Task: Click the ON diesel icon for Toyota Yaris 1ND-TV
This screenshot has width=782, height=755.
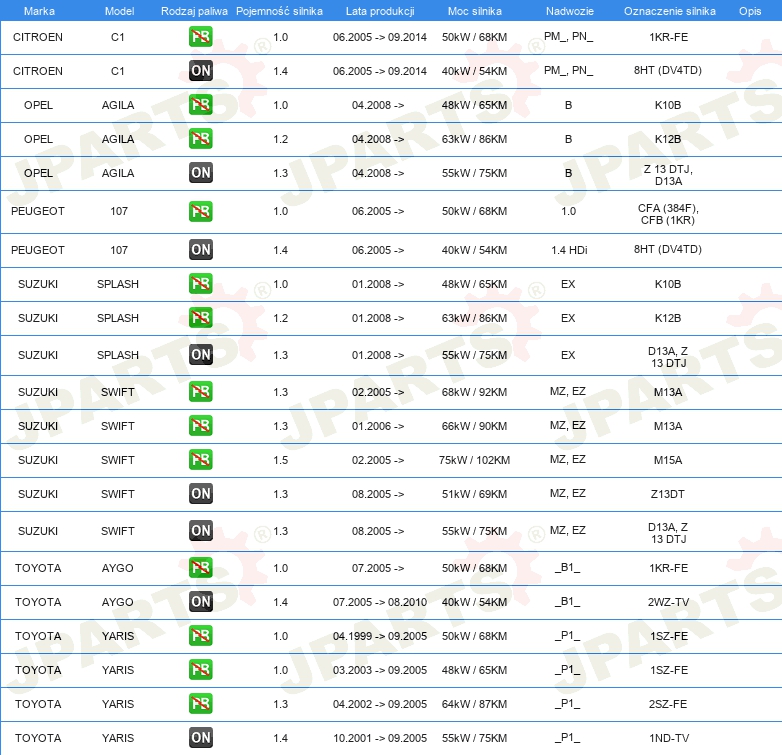Action: pyautogui.click(x=200, y=738)
